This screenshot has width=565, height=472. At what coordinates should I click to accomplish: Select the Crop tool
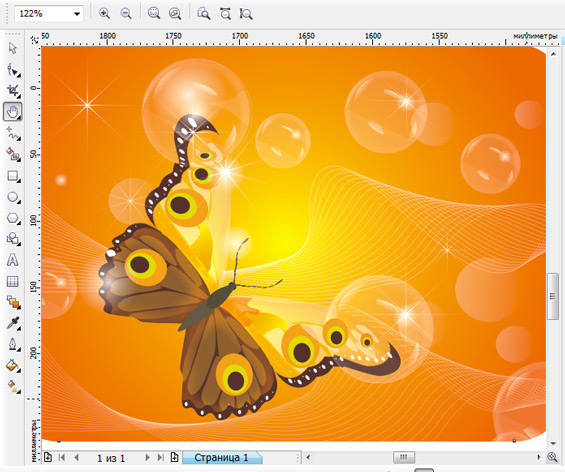click(13, 91)
